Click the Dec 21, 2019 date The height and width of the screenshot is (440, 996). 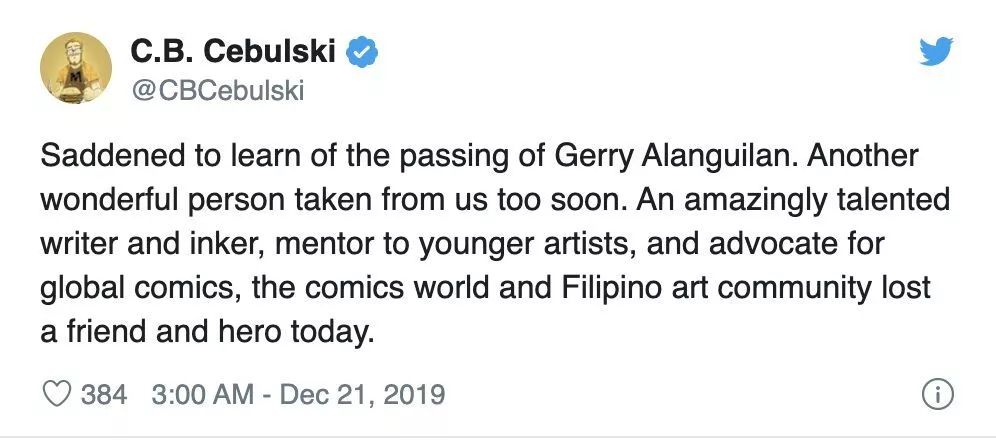click(362, 394)
